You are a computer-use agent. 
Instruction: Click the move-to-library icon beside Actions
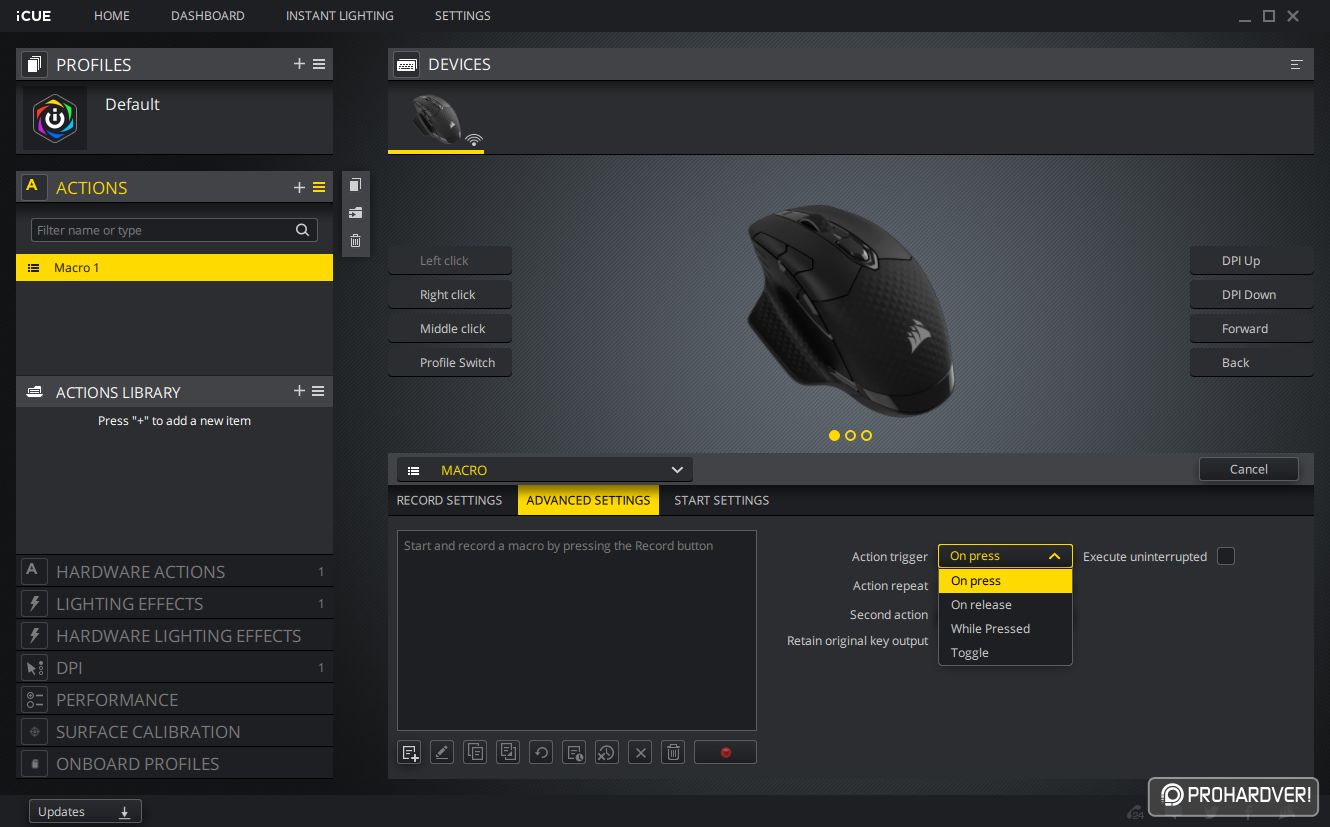355,213
